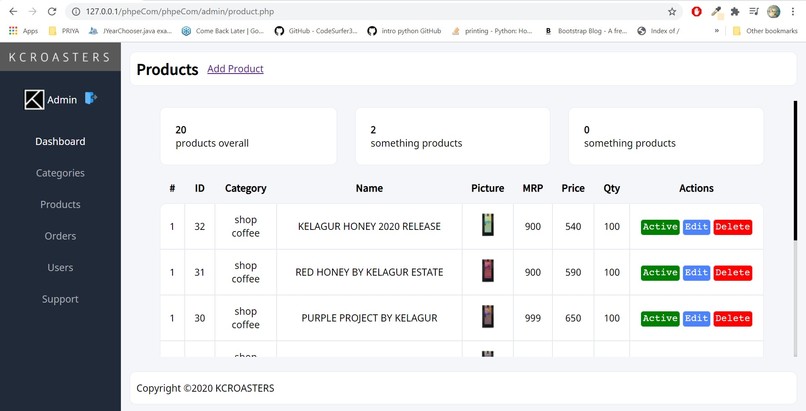The image size is (806, 411).
Task: Open the Opera extension icon
Action: [x=697, y=11]
